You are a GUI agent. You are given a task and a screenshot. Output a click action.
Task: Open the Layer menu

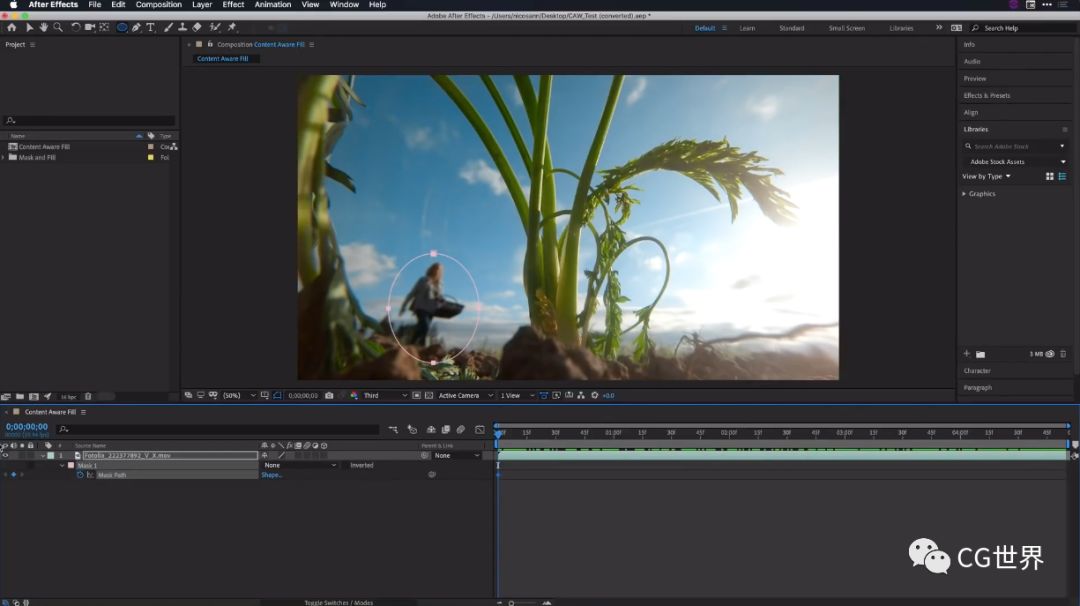pyautogui.click(x=202, y=5)
